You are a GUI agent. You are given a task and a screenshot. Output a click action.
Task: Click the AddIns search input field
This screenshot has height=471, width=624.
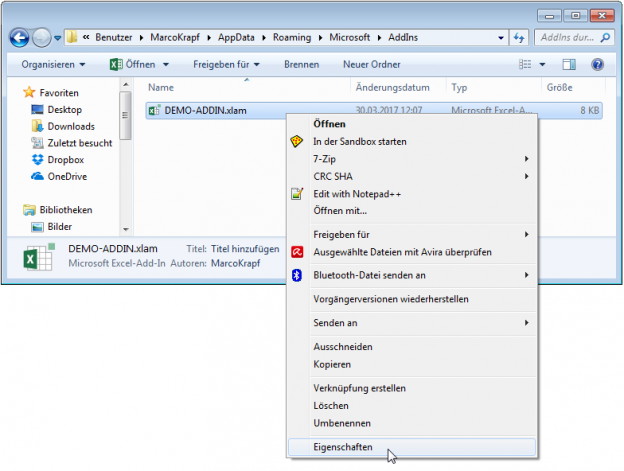565,38
